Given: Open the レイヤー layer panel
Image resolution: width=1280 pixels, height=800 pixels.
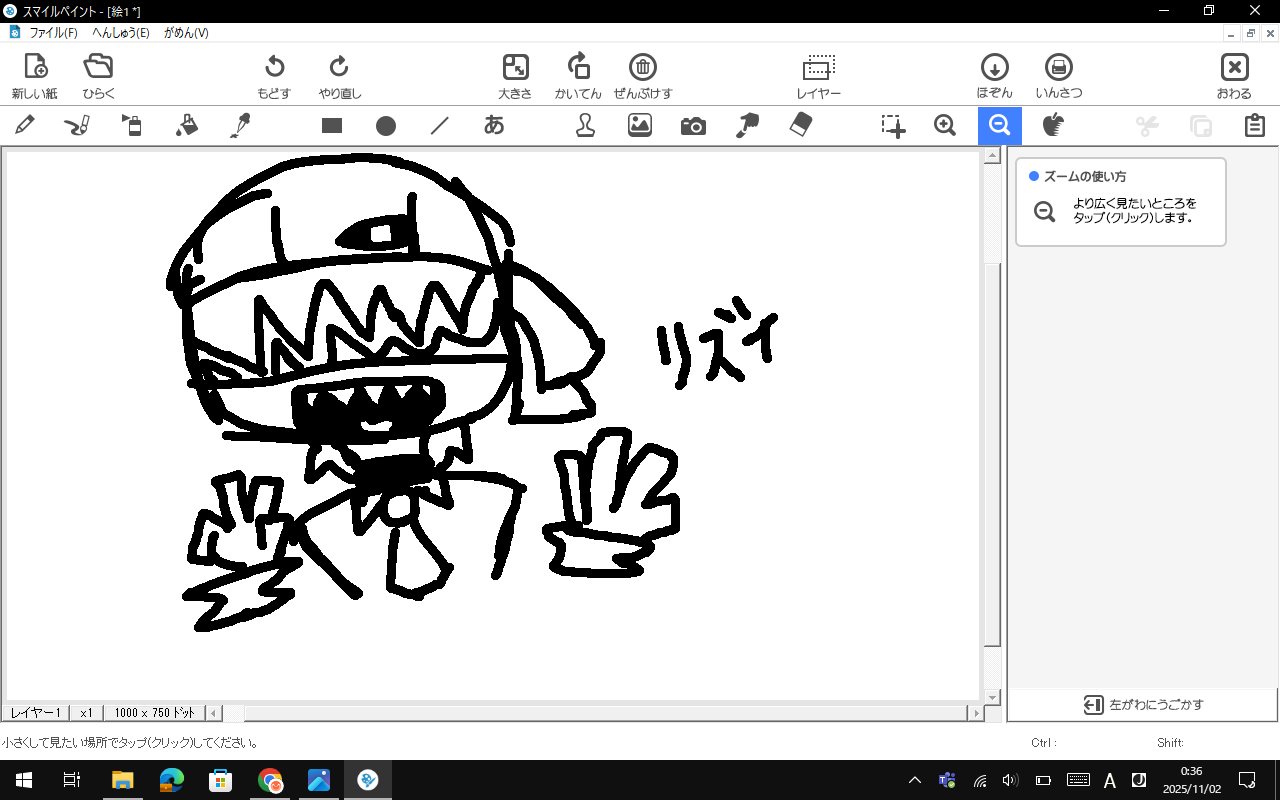Looking at the screenshot, I should (818, 76).
